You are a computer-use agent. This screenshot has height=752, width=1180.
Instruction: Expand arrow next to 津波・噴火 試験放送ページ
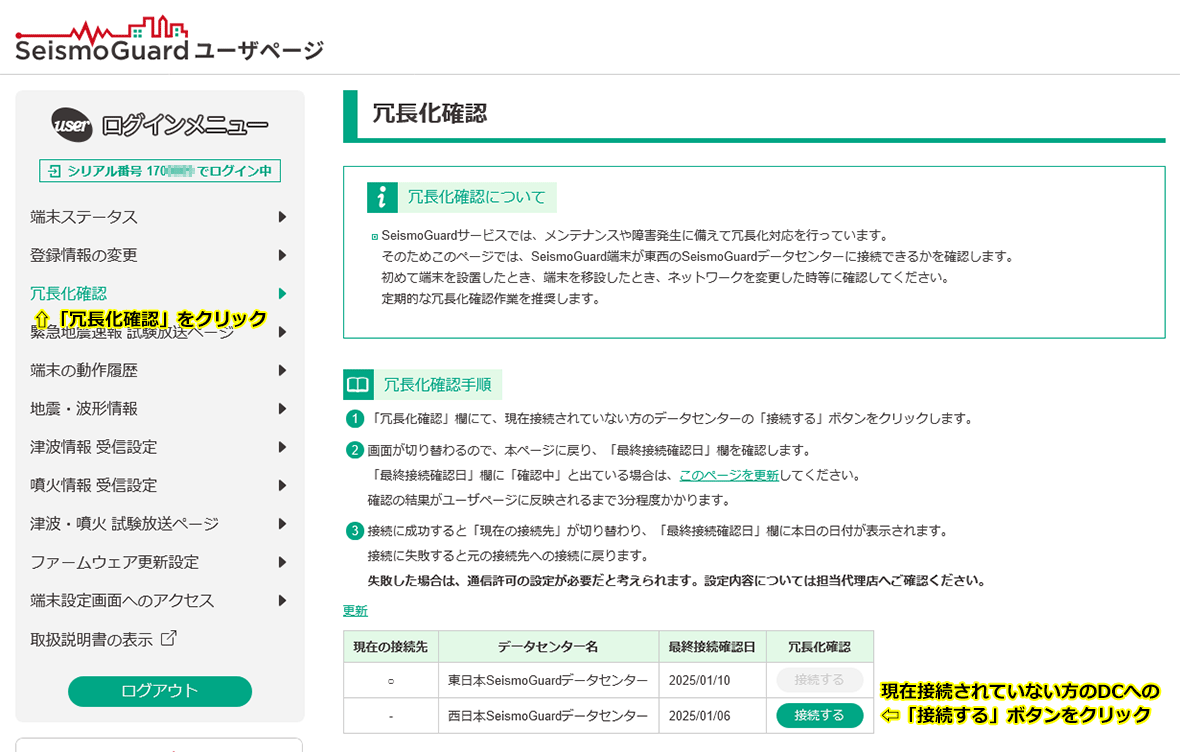click(x=282, y=524)
